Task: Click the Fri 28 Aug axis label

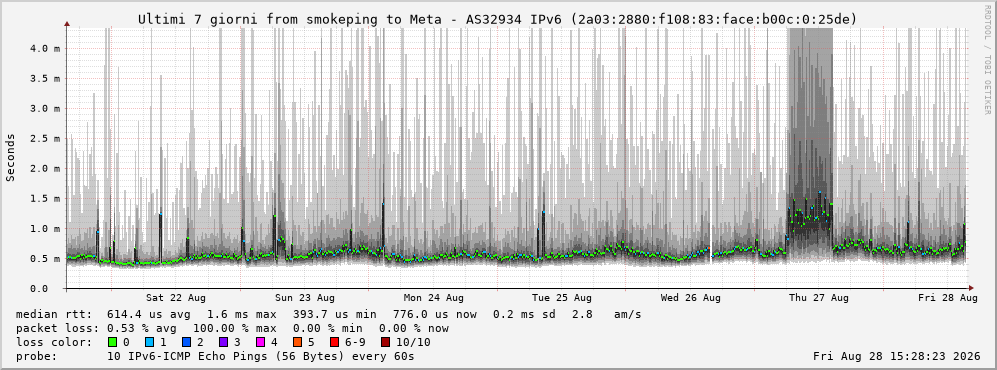Action: [x=947, y=298]
